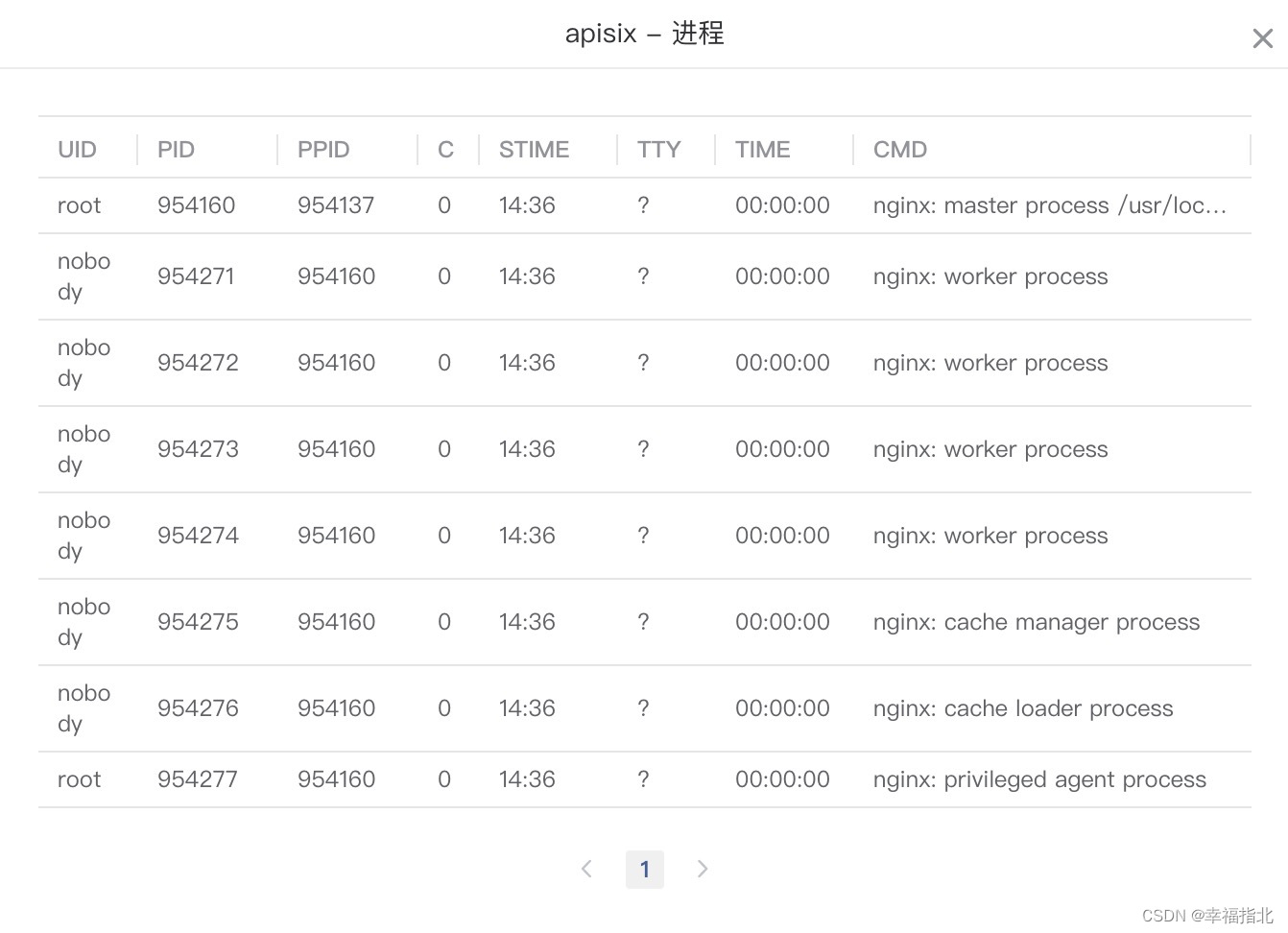Click TIME 00:00:00 in privileged agent row
This screenshot has width=1288, height=933.
[x=782, y=779]
